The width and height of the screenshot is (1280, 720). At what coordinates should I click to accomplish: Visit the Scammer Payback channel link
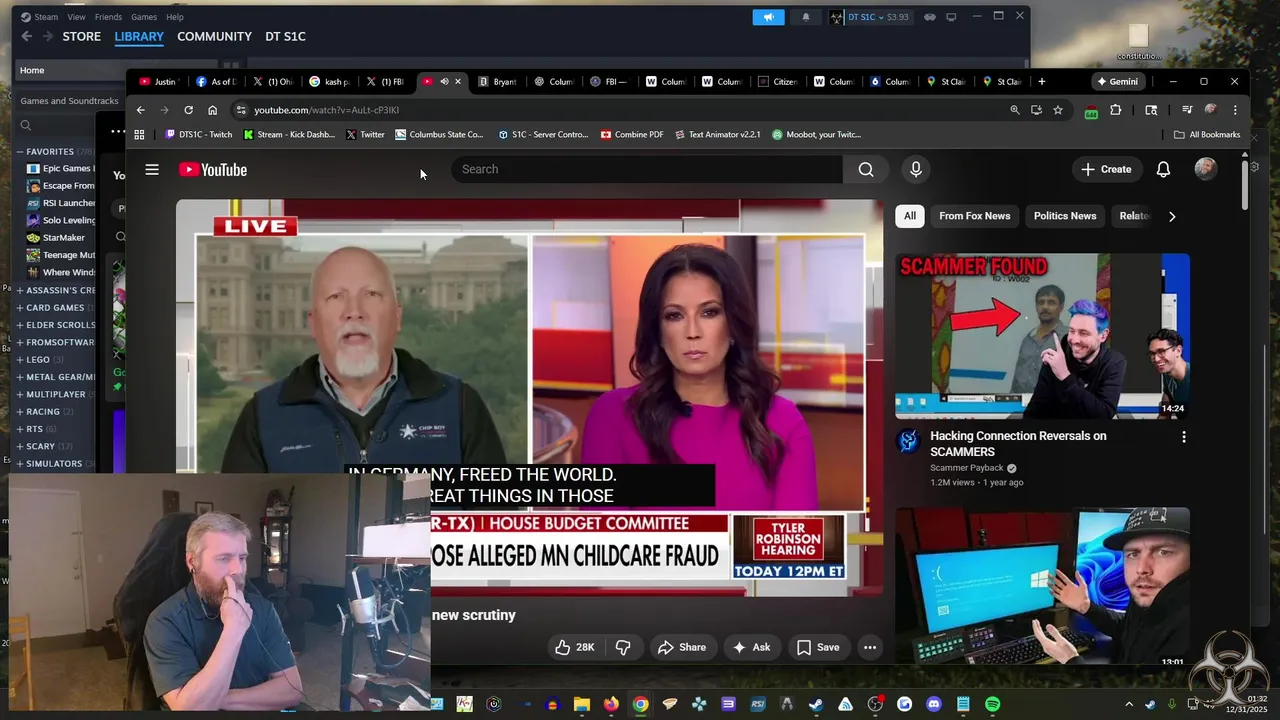coord(966,468)
